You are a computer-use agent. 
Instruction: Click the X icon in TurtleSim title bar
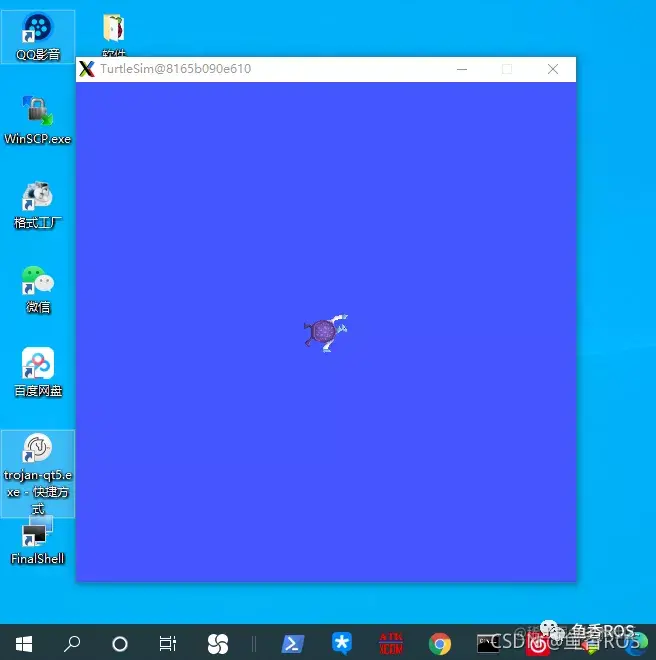point(87,69)
